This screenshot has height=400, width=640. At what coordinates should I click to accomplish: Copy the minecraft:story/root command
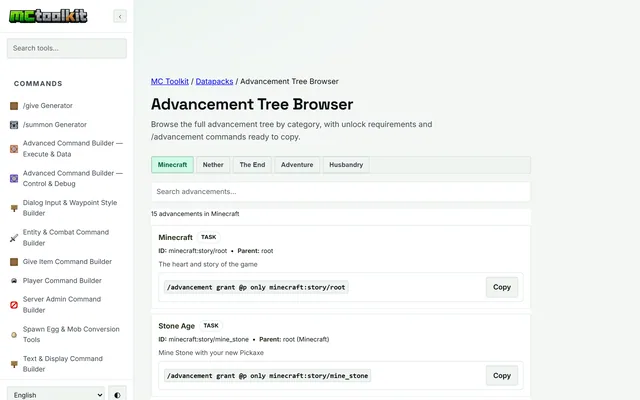pos(502,287)
